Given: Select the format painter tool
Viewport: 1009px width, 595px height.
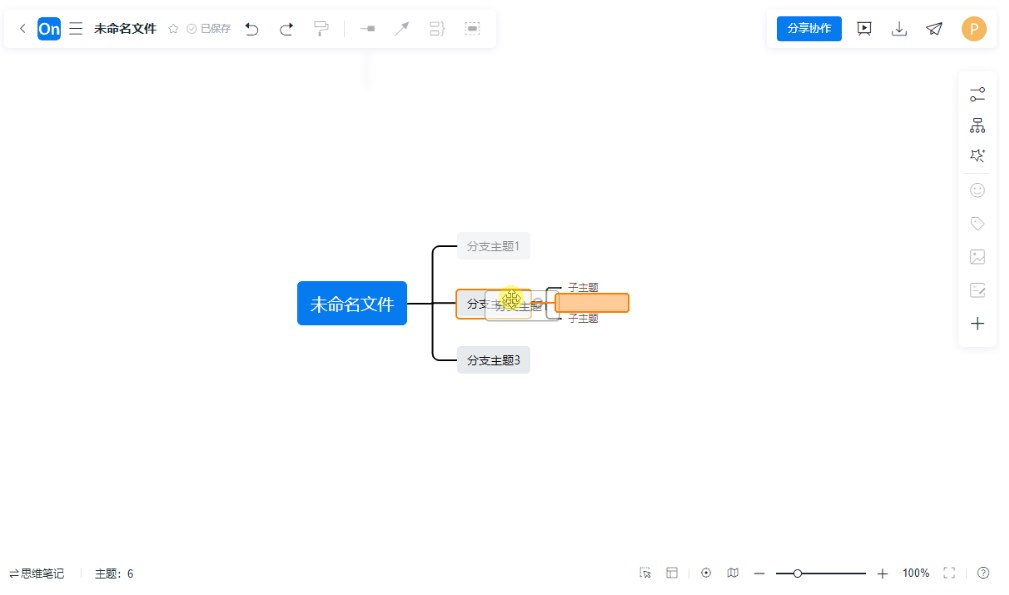Looking at the screenshot, I should [x=321, y=29].
